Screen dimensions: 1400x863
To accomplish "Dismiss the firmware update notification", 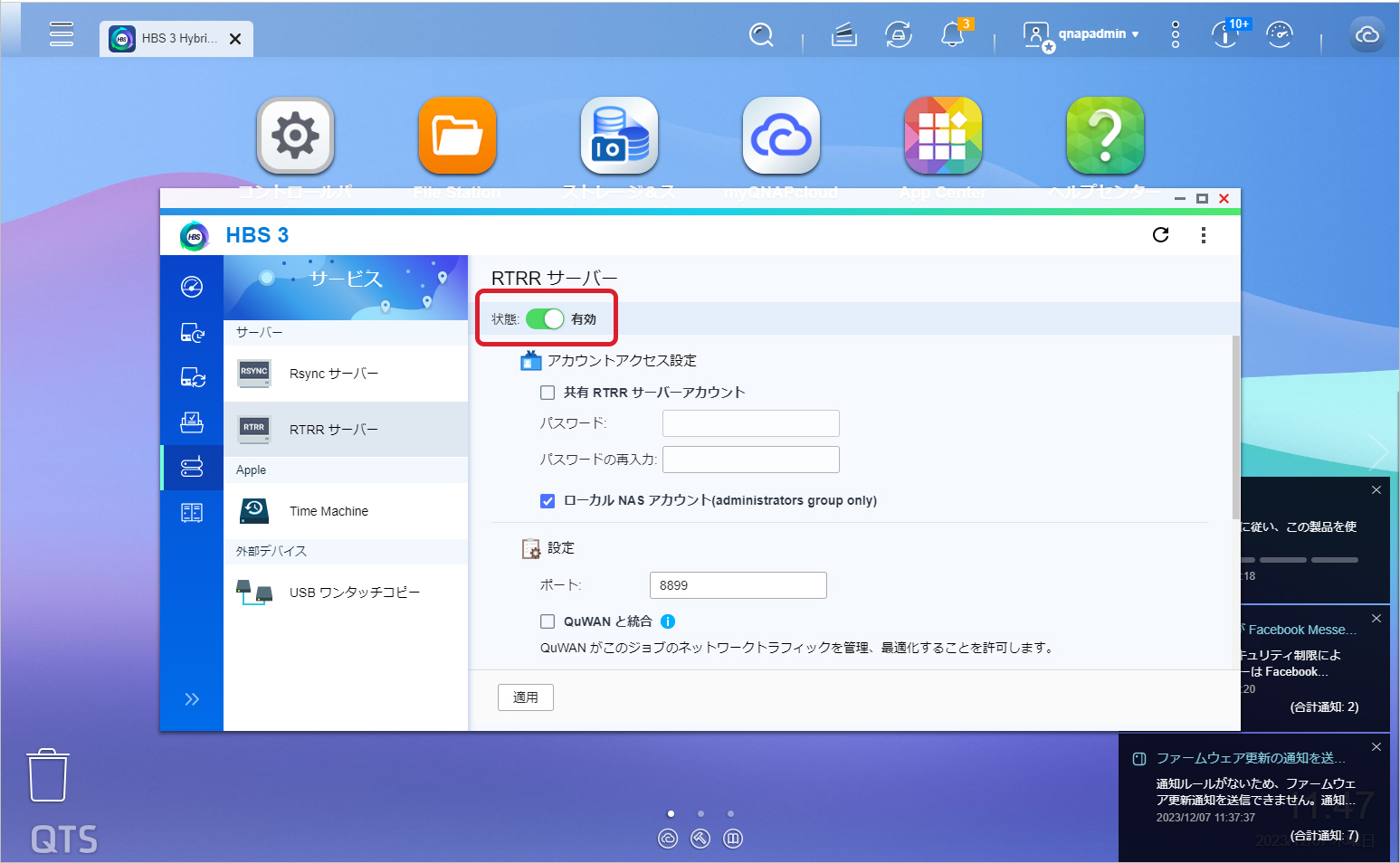I will tap(1376, 747).
